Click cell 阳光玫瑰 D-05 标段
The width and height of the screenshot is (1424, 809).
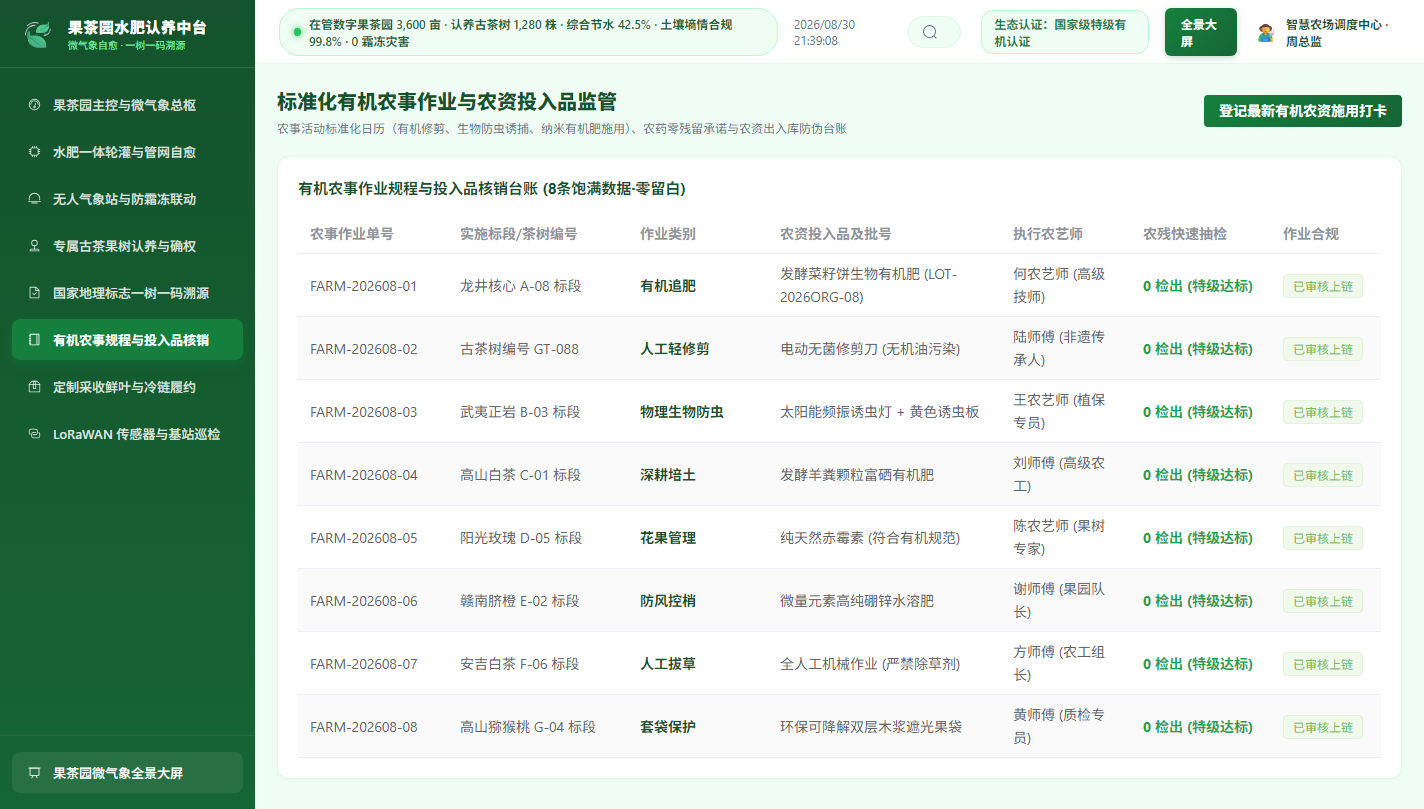pyautogui.click(x=521, y=538)
